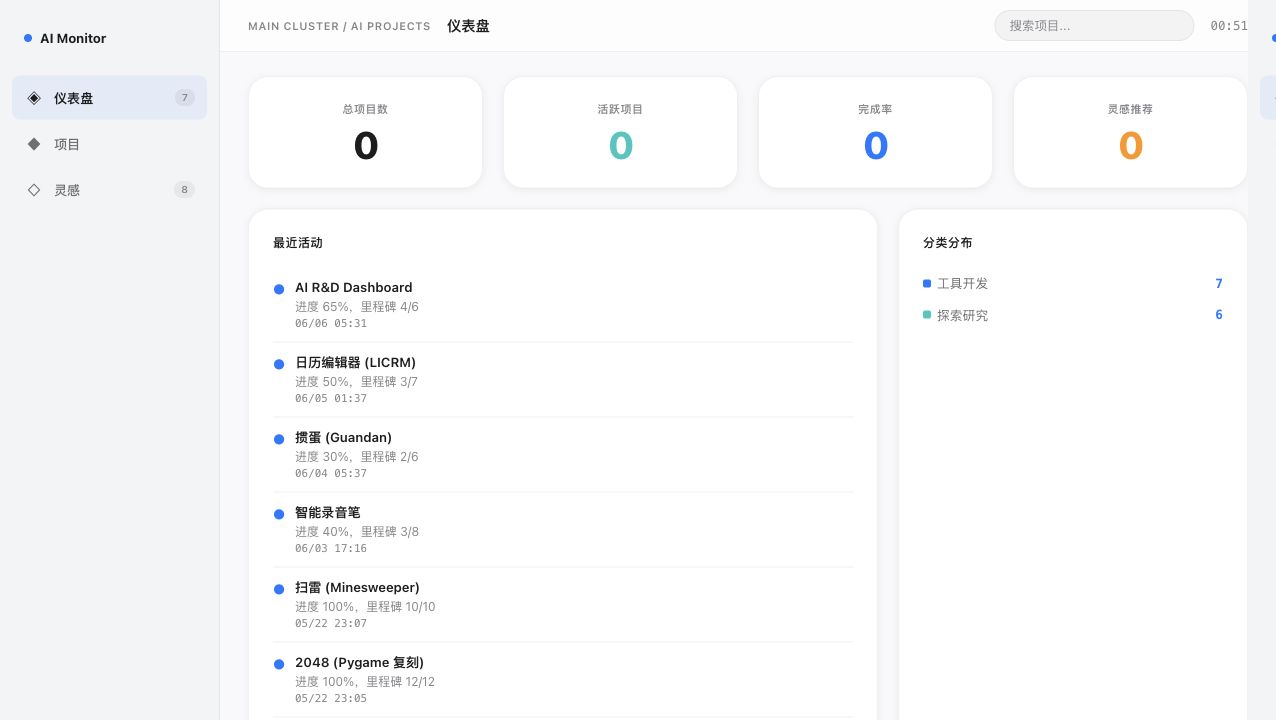
Task: Click count 6 for 探索研究
Action: pyautogui.click(x=1219, y=315)
